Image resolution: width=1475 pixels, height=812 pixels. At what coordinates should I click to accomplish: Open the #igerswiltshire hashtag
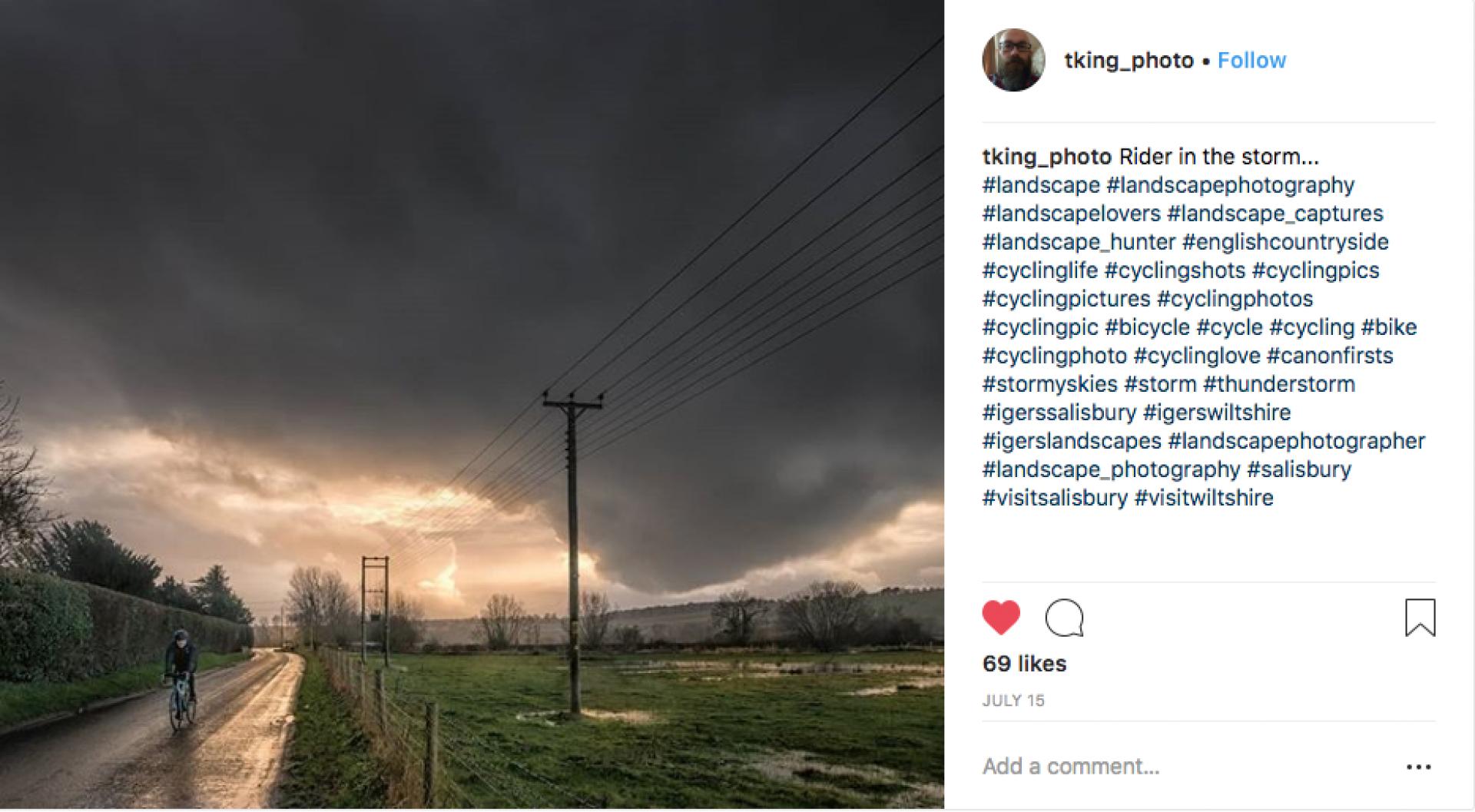[x=1217, y=413]
